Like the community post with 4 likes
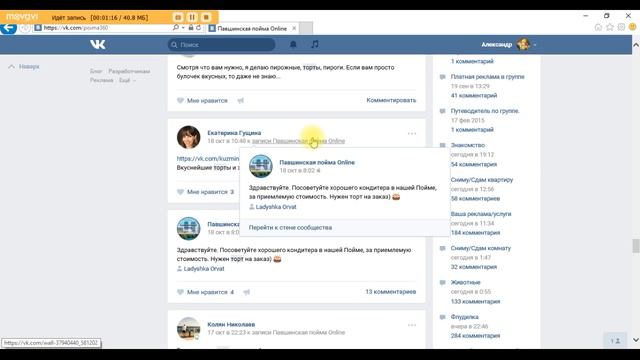This screenshot has width=640, height=360. tap(205, 292)
